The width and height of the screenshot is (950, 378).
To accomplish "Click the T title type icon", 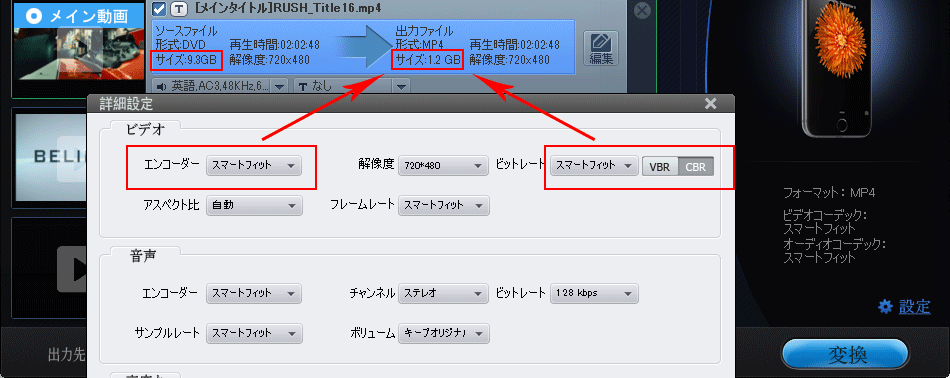I will [179, 9].
